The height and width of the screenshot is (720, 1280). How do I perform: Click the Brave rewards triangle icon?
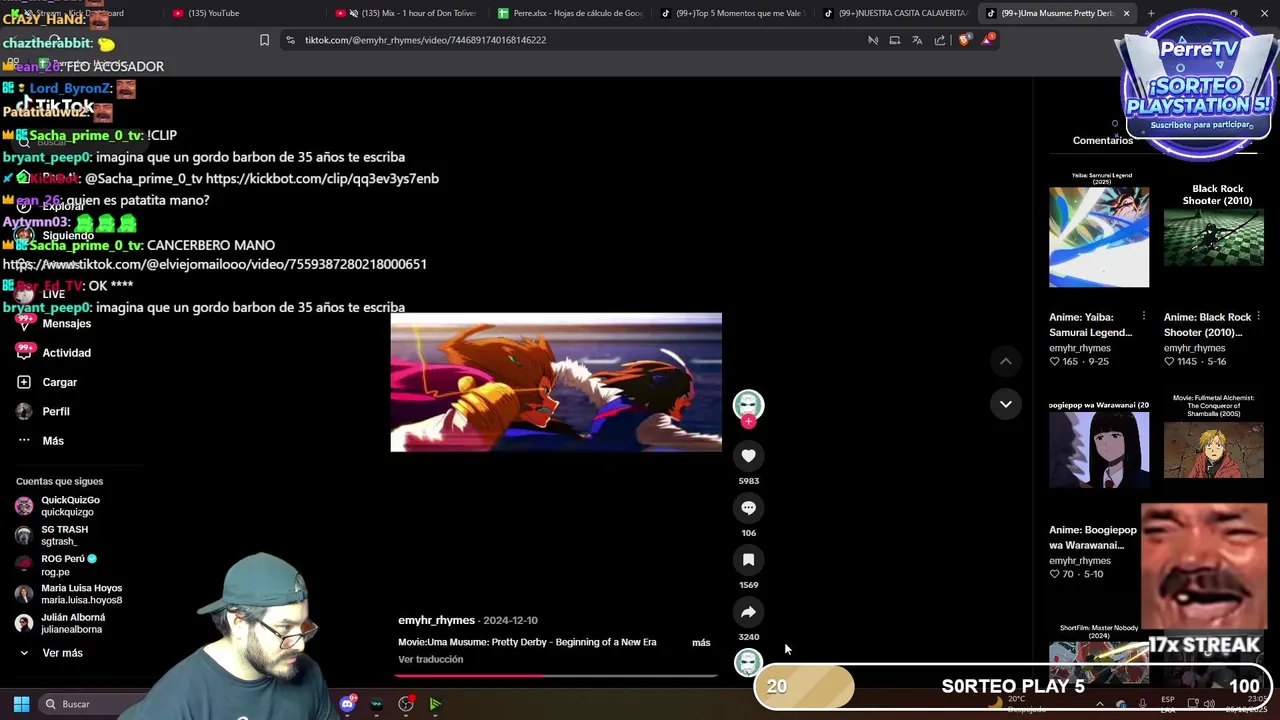(988, 40)
